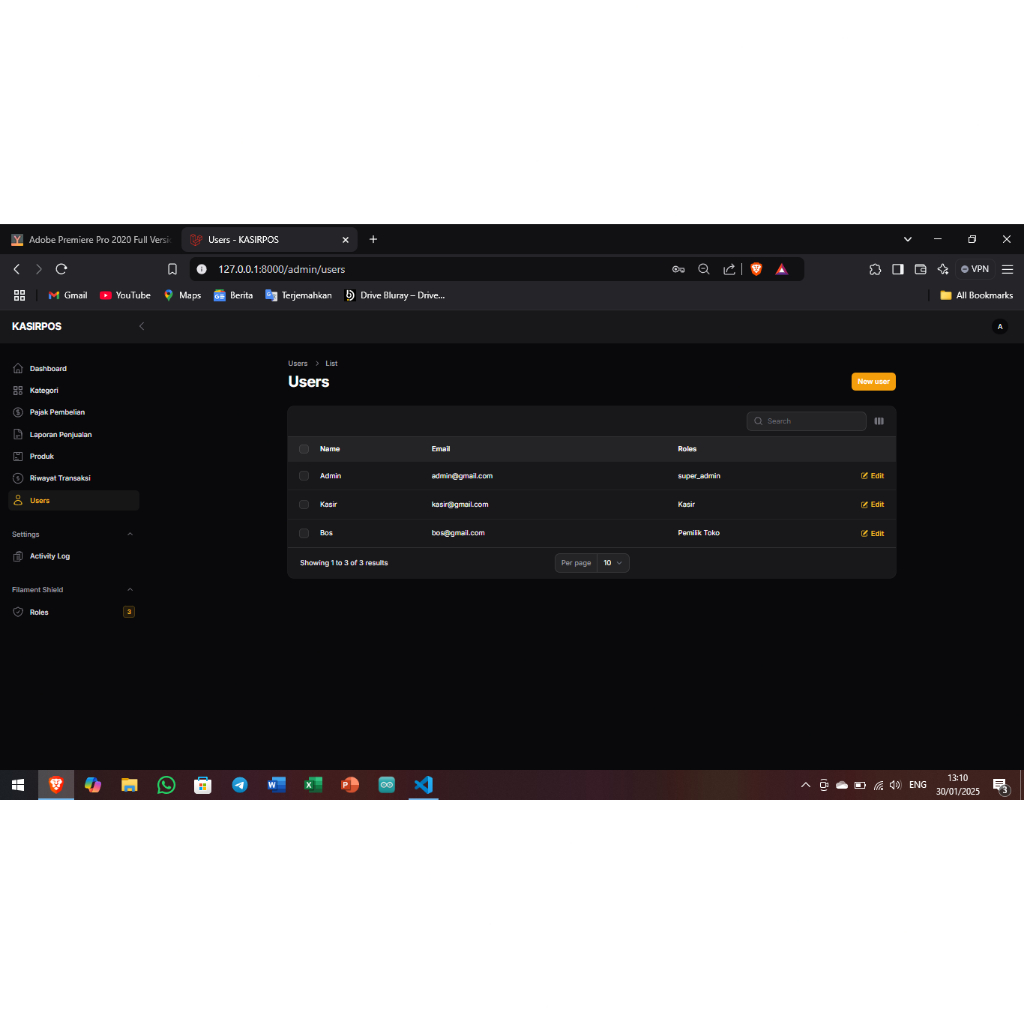Click the New user button
Viewport: 1024px width, 1024px height.
pos(873,381)
